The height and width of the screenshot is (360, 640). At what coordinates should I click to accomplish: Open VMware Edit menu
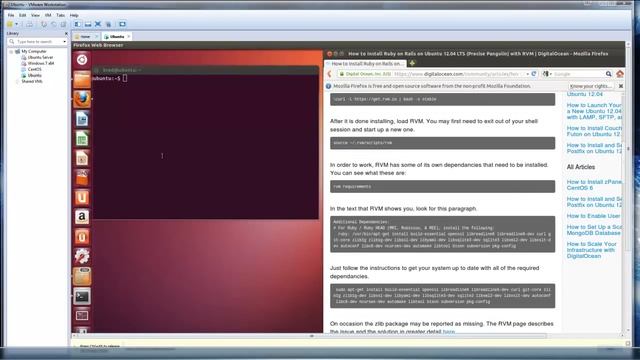pos(22,15)
